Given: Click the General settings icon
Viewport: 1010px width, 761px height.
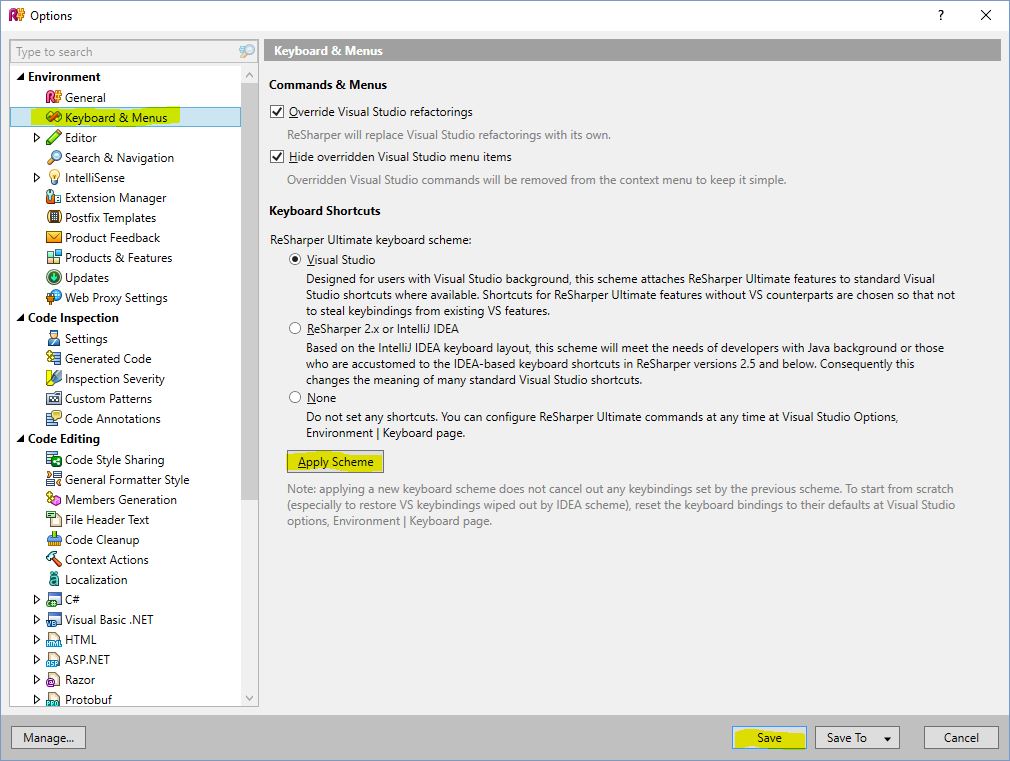Looking at the screenshot, I should tap(53, 97).
